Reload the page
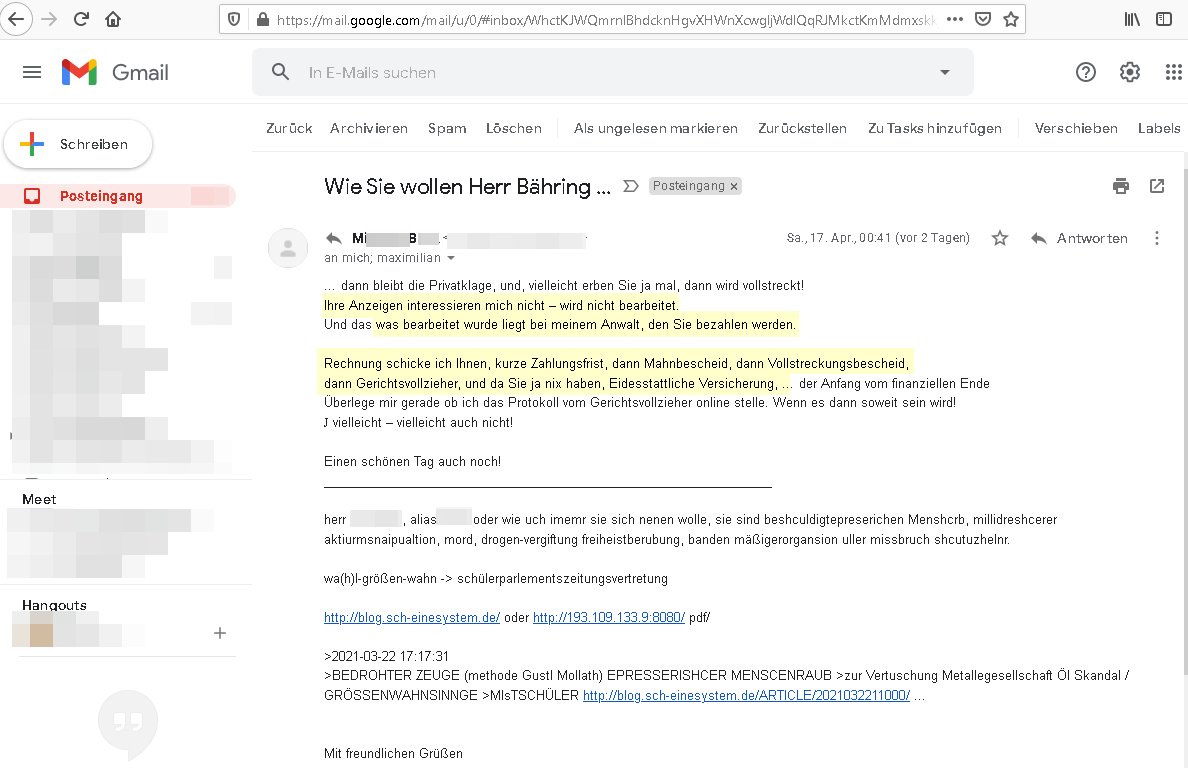The height and width of the screenshot is (768, 1188). [x=81, y=20]
